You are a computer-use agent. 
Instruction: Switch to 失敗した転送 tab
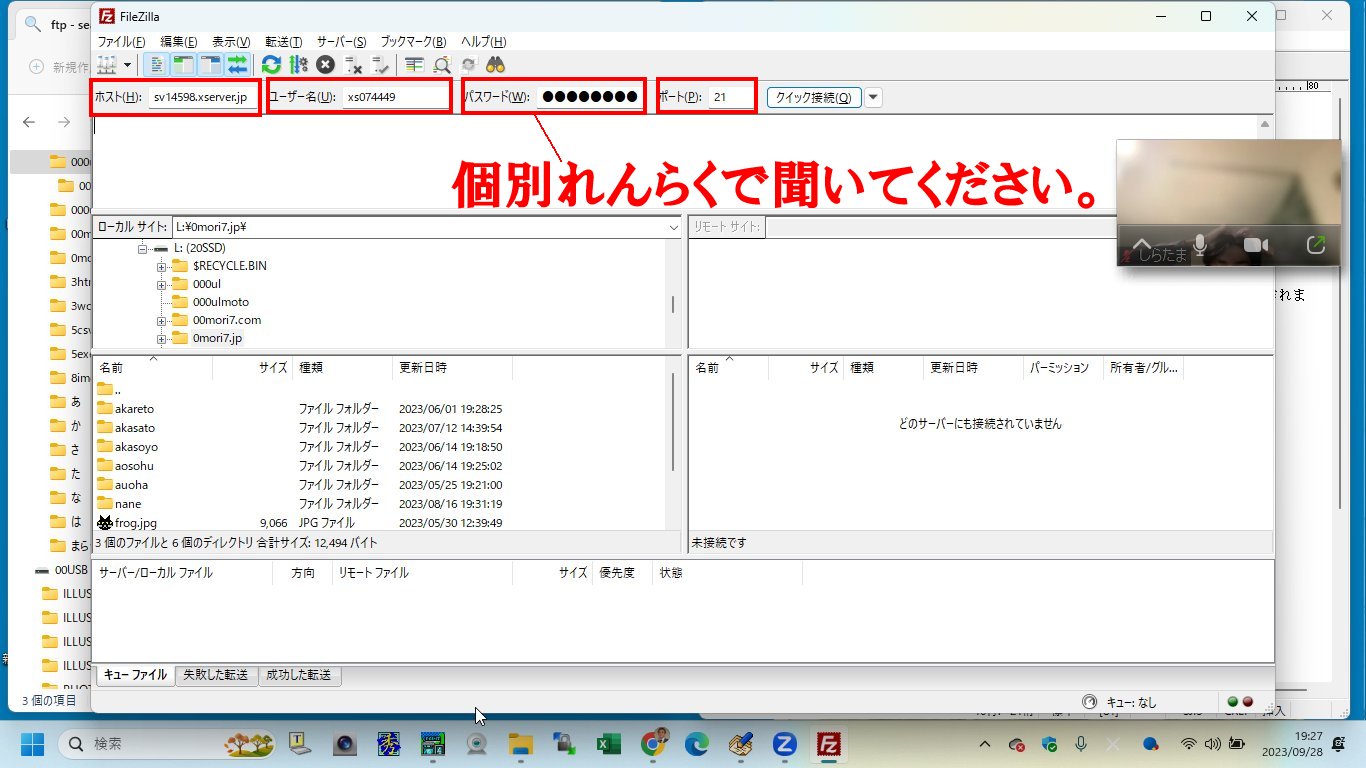coord(215,675)
